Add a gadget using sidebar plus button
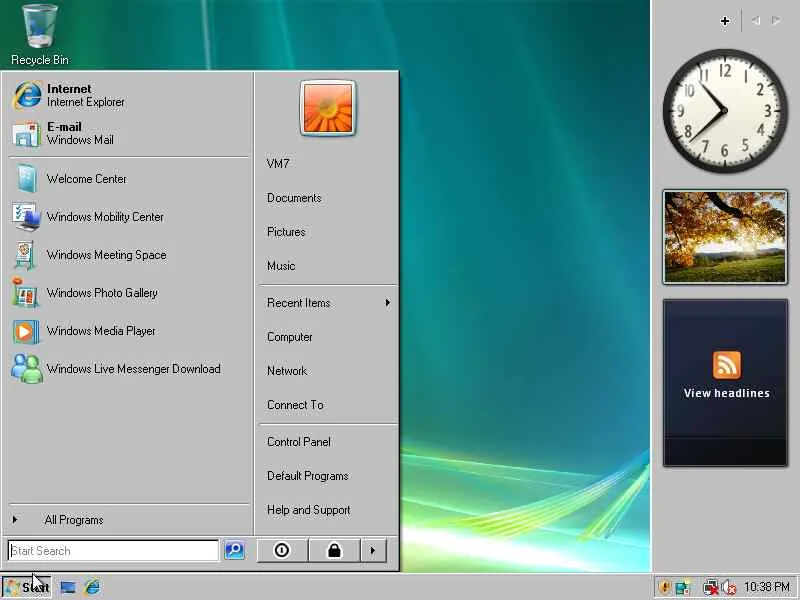The image size is (800, 600). tap(725, 21)
